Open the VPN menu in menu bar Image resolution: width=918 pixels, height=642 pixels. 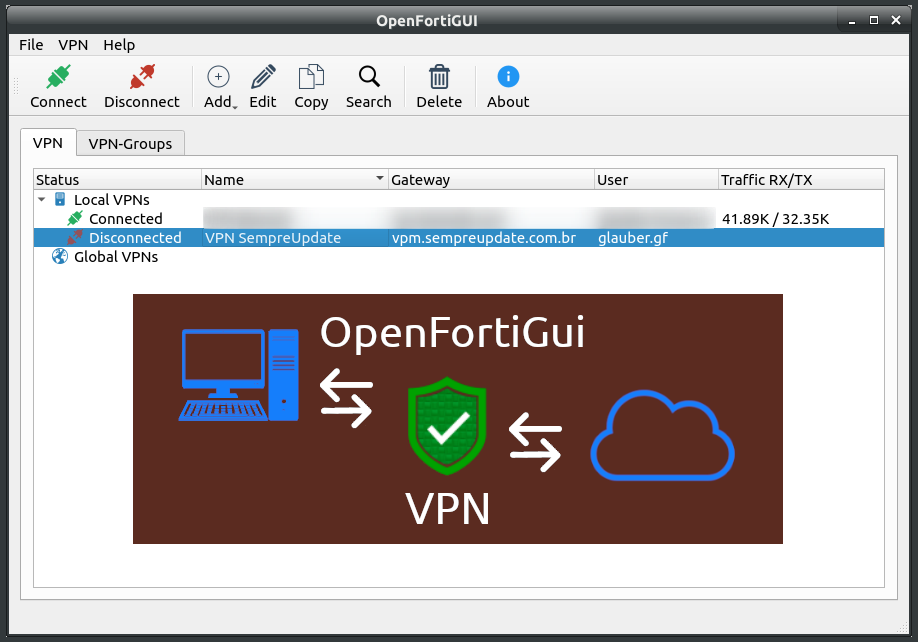tap(73, 45)
